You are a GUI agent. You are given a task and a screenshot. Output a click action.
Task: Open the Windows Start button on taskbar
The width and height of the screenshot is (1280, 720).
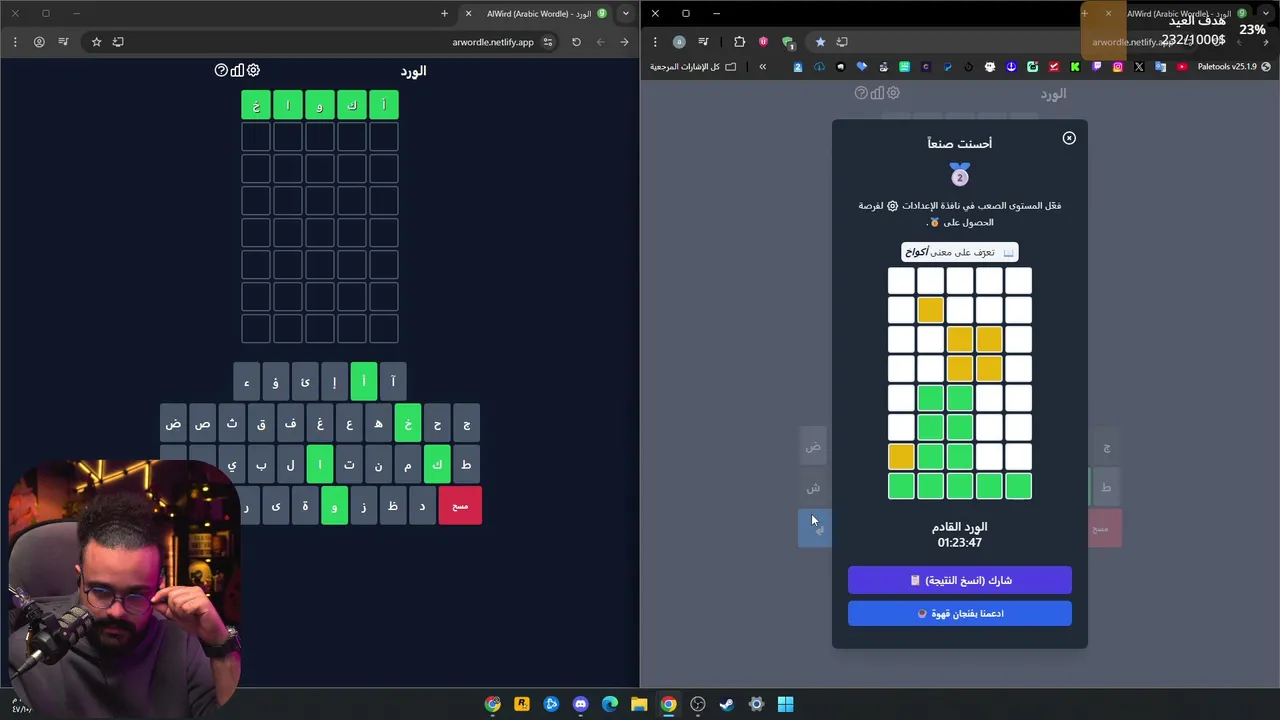point(786,704)
